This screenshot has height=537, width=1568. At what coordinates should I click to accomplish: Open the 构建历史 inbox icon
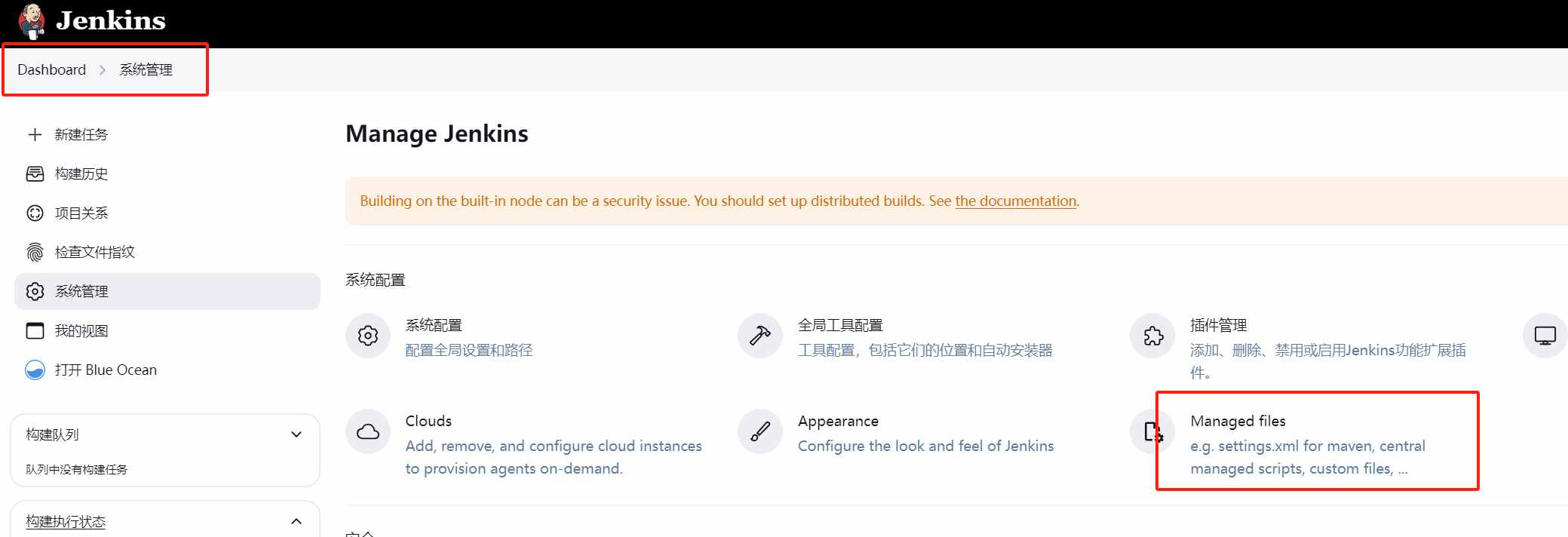click(x=35, y=173)
